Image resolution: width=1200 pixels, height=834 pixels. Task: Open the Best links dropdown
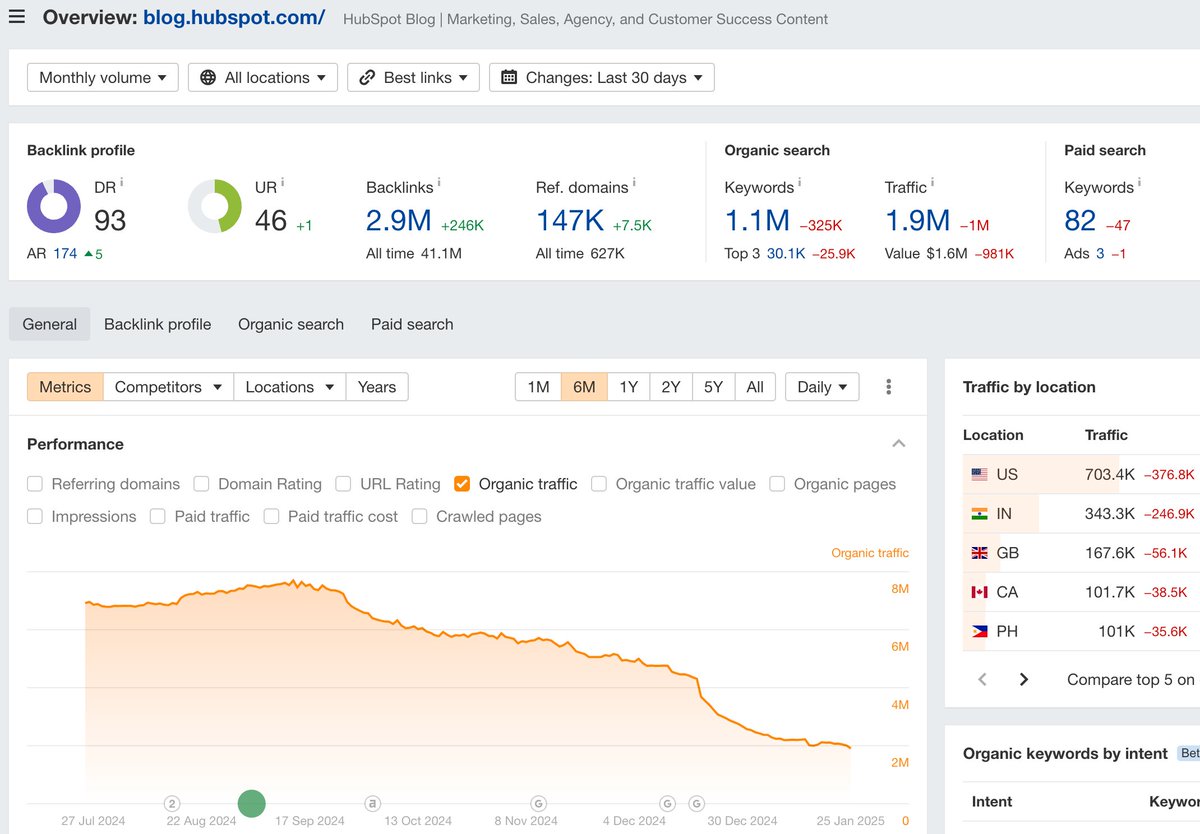[x=413, y=77]
